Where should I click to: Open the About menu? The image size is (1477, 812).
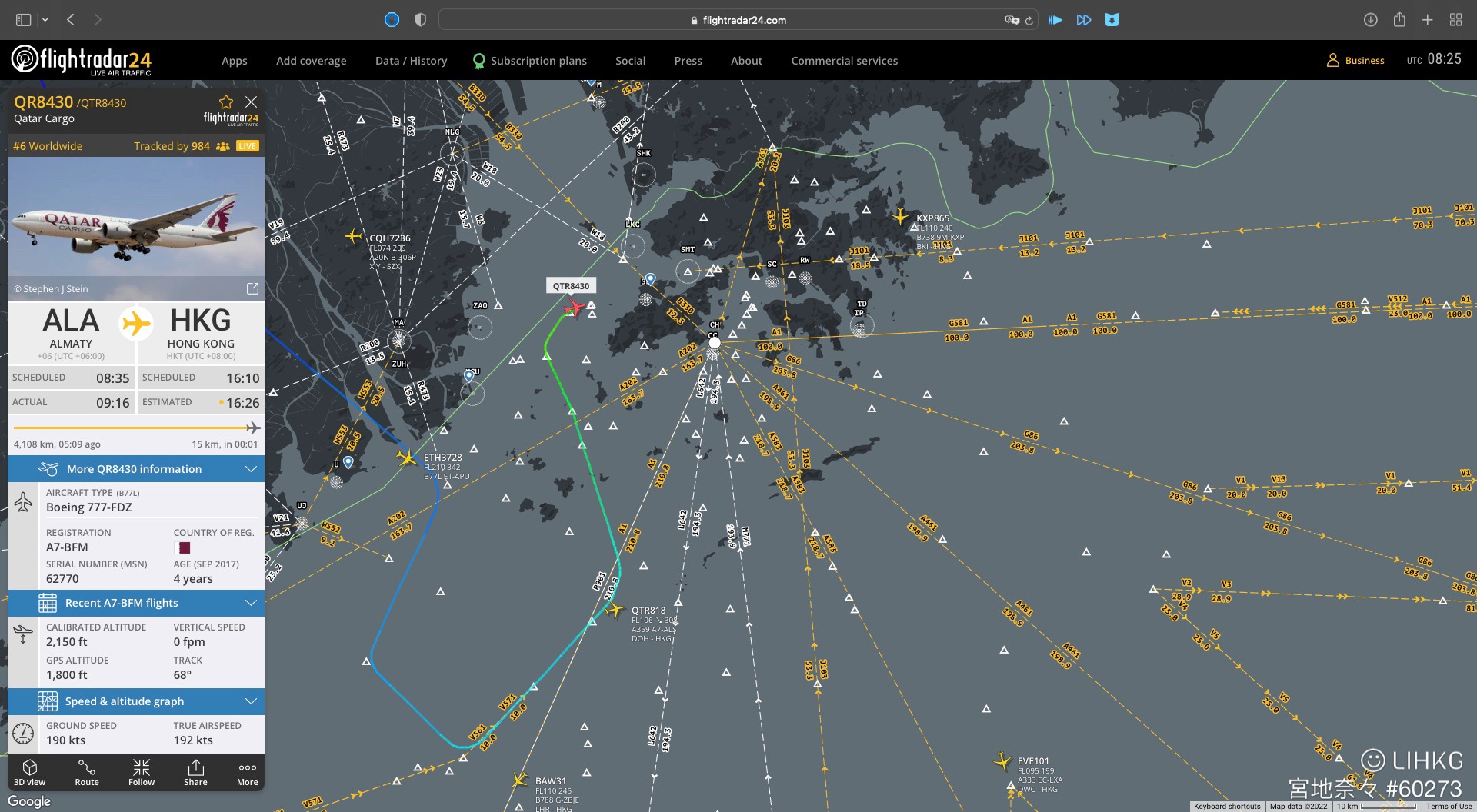click(x=747, y=61)
